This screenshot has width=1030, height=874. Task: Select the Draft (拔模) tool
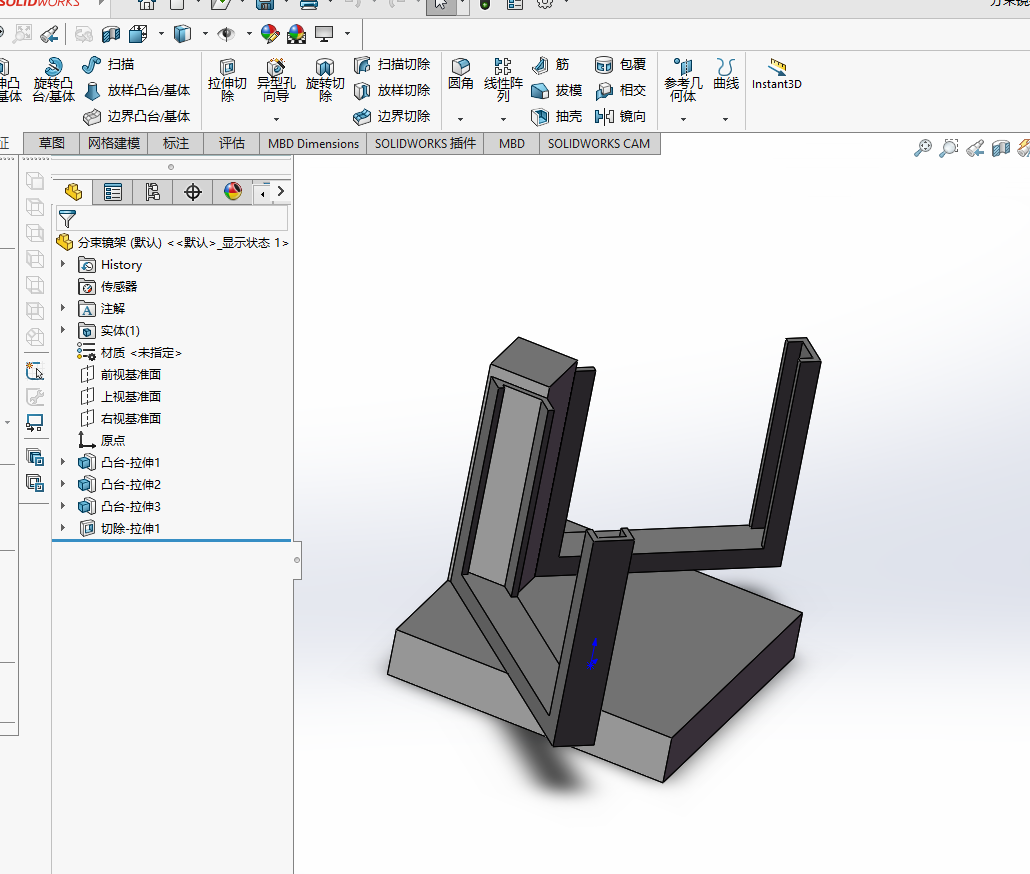coord(556,91)
